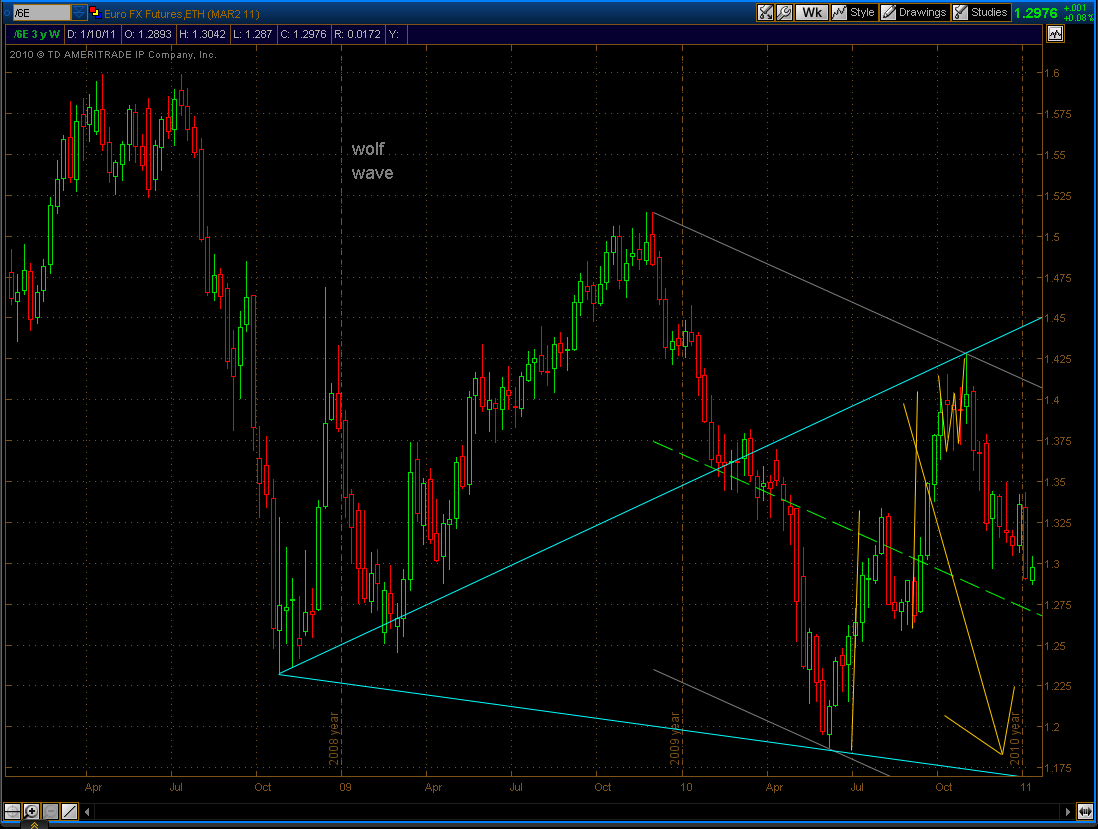Click the Drawings pencil icon
Screen dimensions: 1098x829
coord(889,13)
